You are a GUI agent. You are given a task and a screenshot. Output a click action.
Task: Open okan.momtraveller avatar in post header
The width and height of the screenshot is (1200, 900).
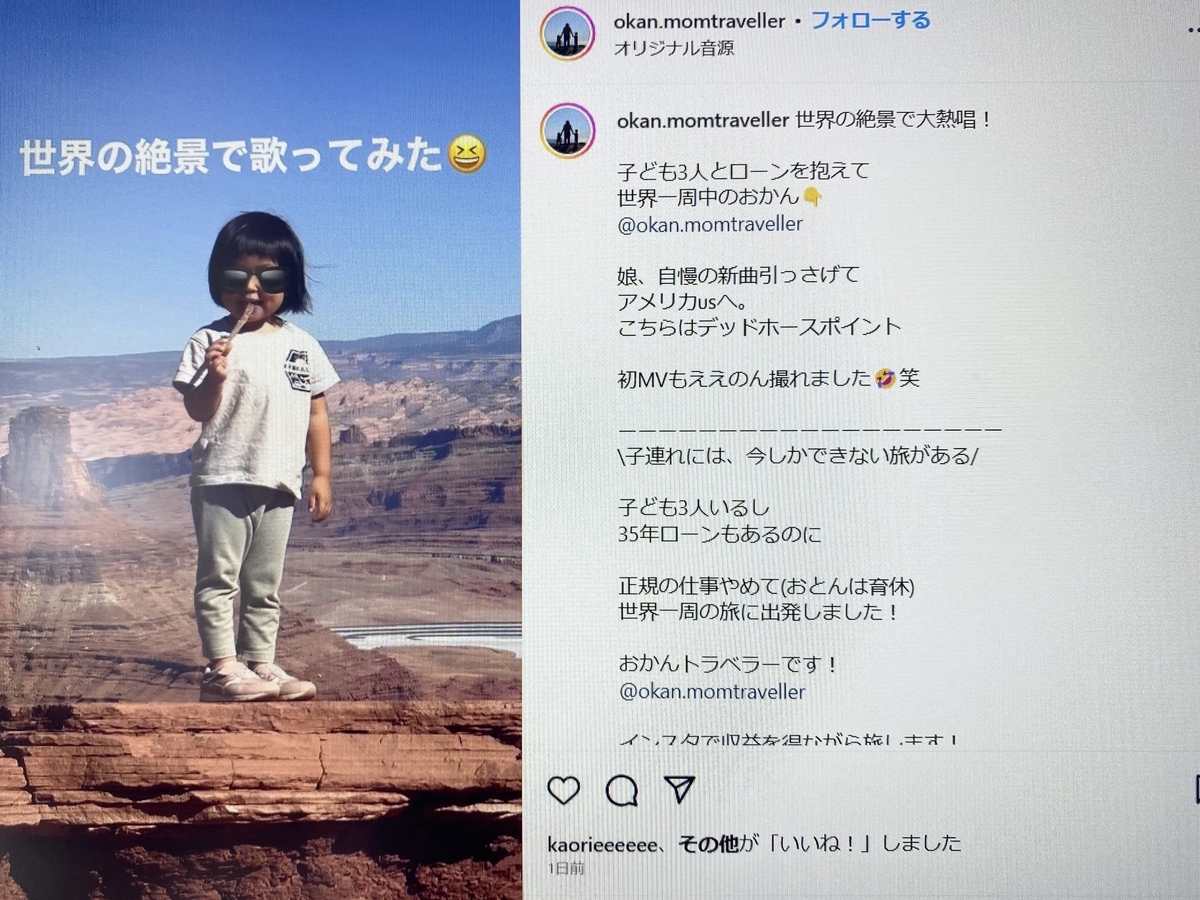[568, 33]
